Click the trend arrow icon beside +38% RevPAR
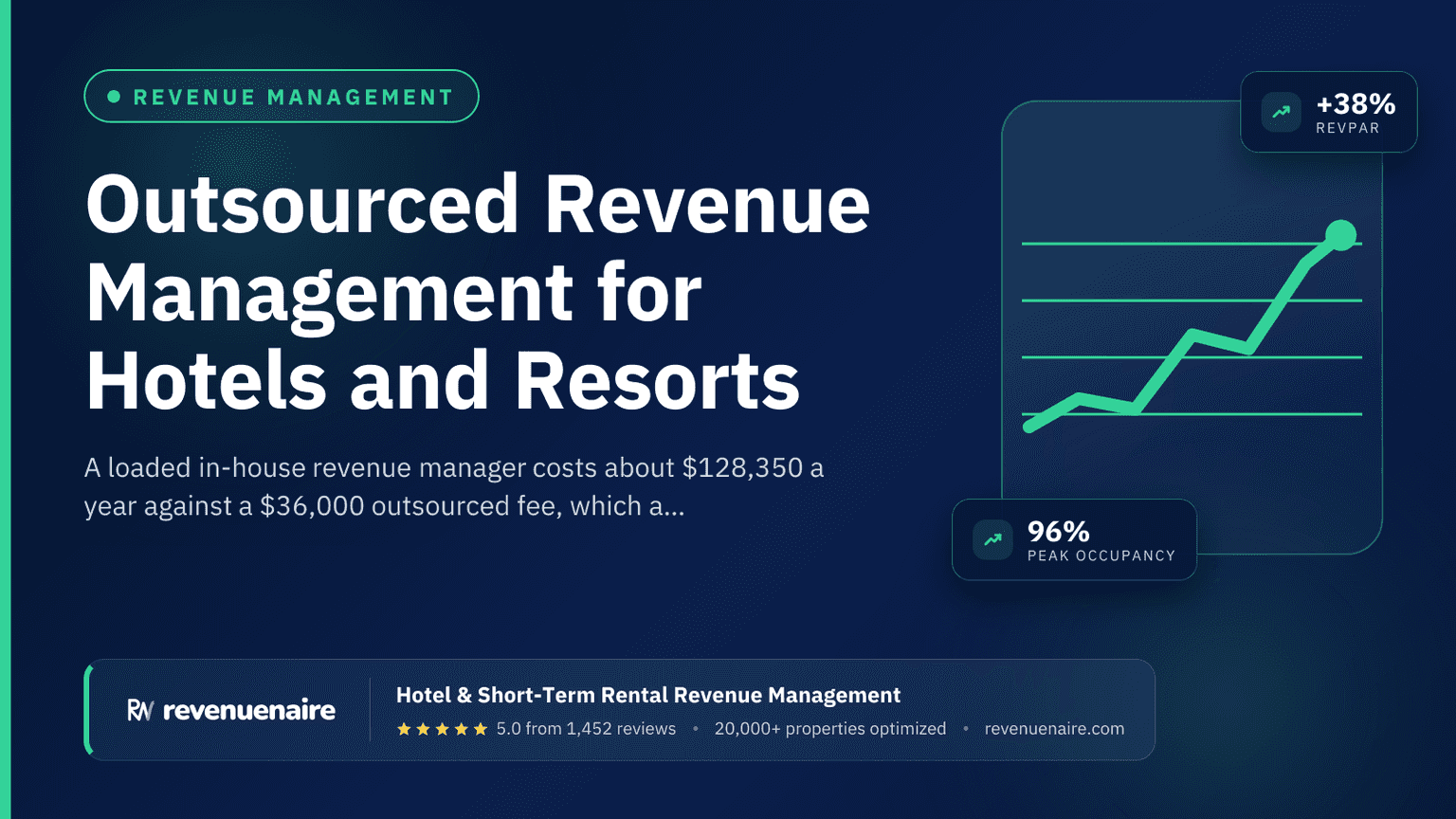 tap(1282, 112)
